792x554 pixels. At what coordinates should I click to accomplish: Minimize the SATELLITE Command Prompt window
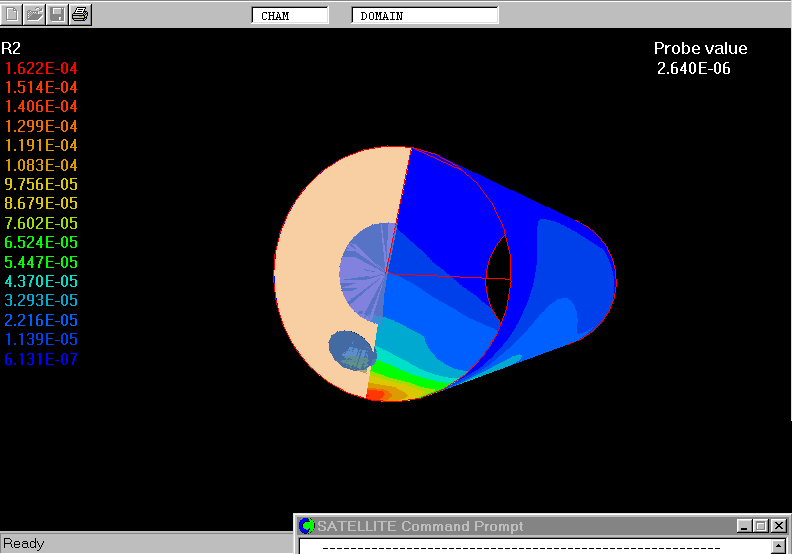744,526
